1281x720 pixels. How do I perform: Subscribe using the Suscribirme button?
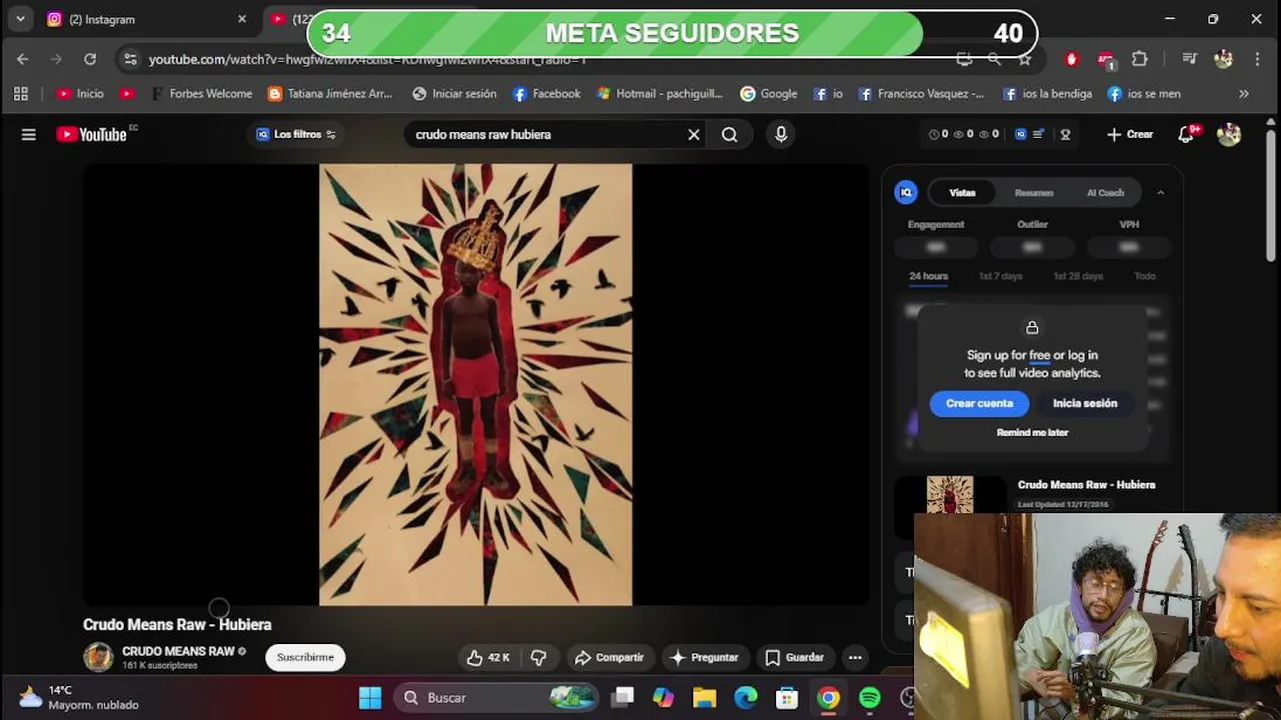point(305,657)
